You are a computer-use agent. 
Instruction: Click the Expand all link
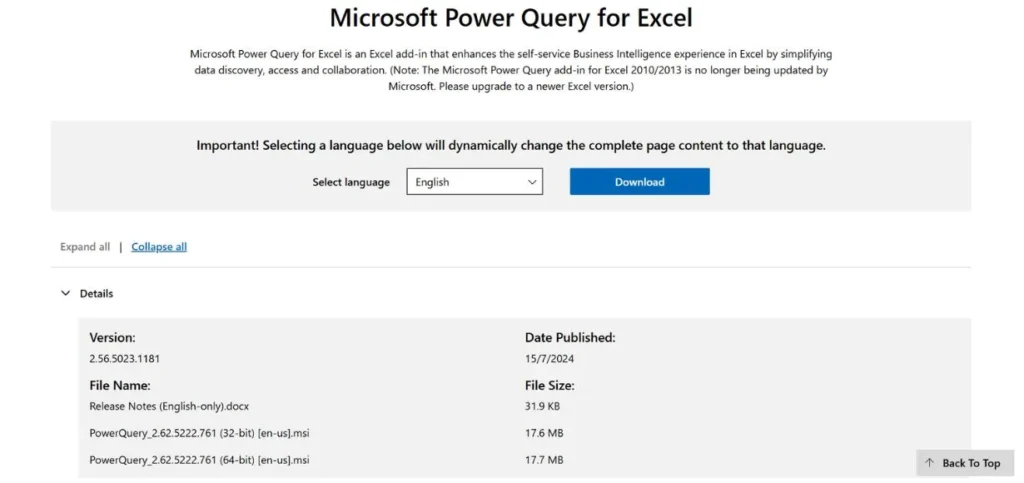tap(85, 247)
